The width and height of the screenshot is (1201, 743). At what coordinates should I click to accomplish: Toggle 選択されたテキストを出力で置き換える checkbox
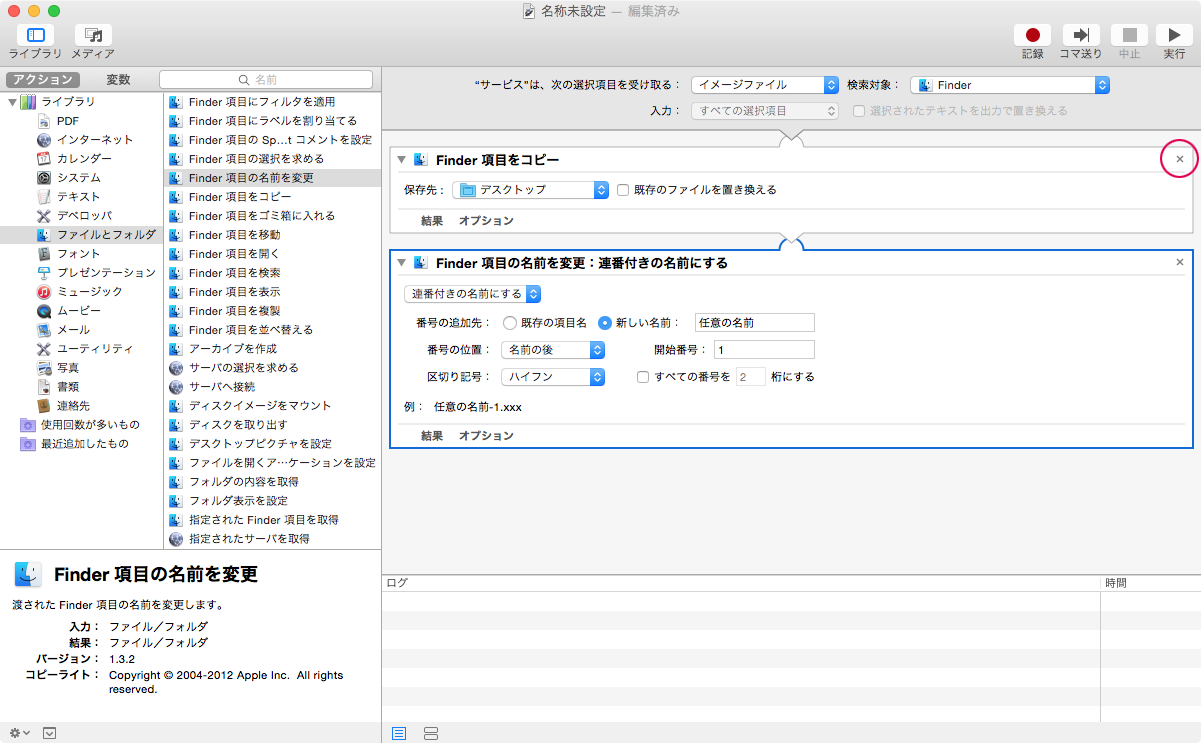(859, 111)
